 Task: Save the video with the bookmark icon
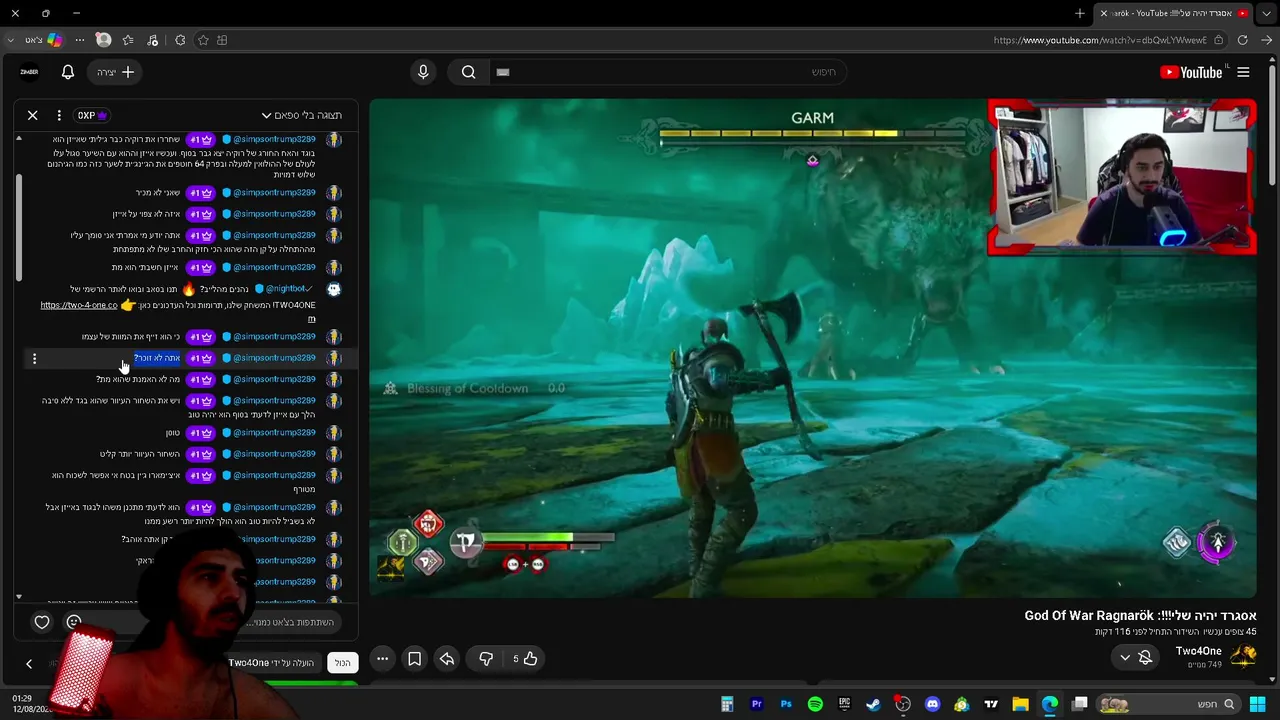coord(414,658)
